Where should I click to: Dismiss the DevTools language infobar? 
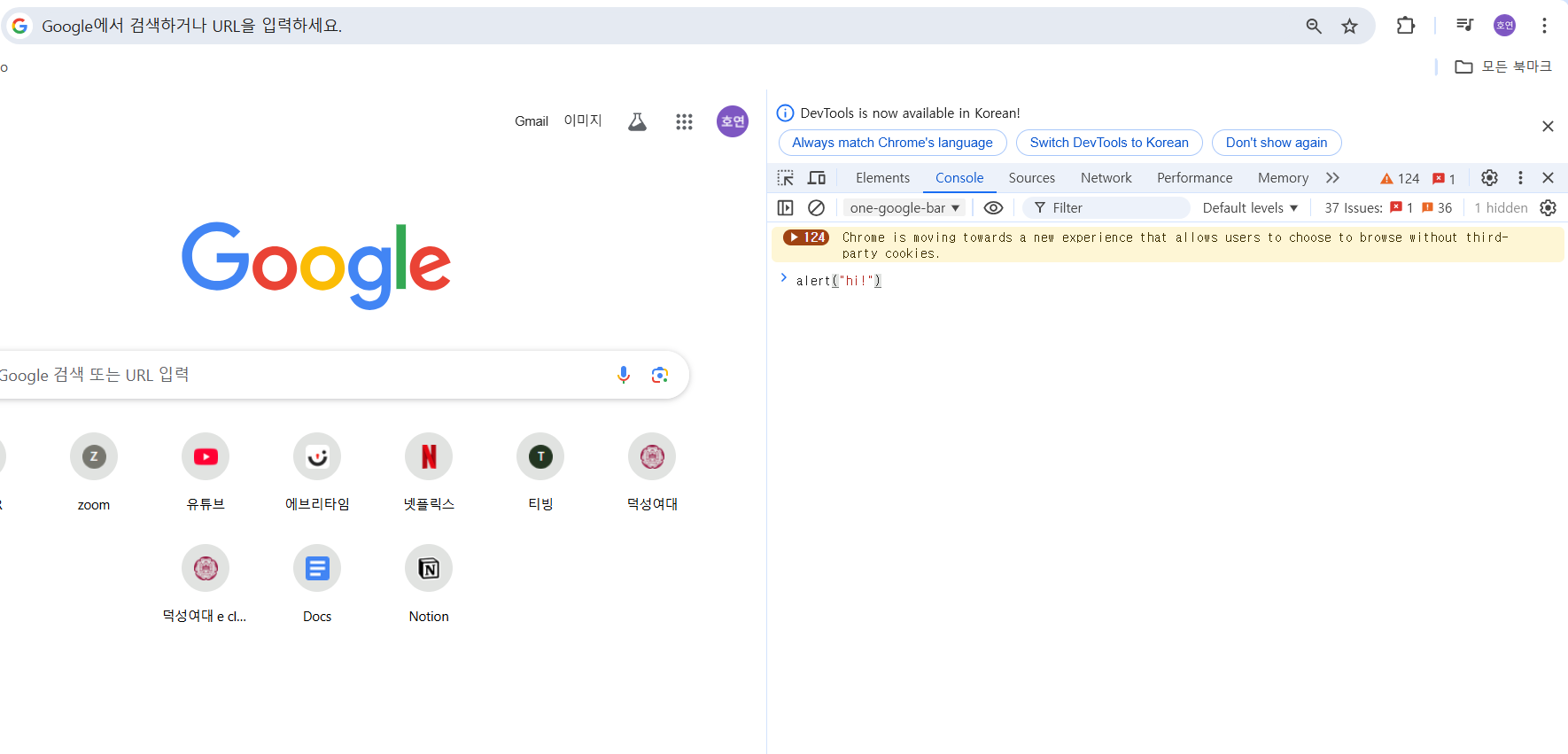tap(1548, 127)
